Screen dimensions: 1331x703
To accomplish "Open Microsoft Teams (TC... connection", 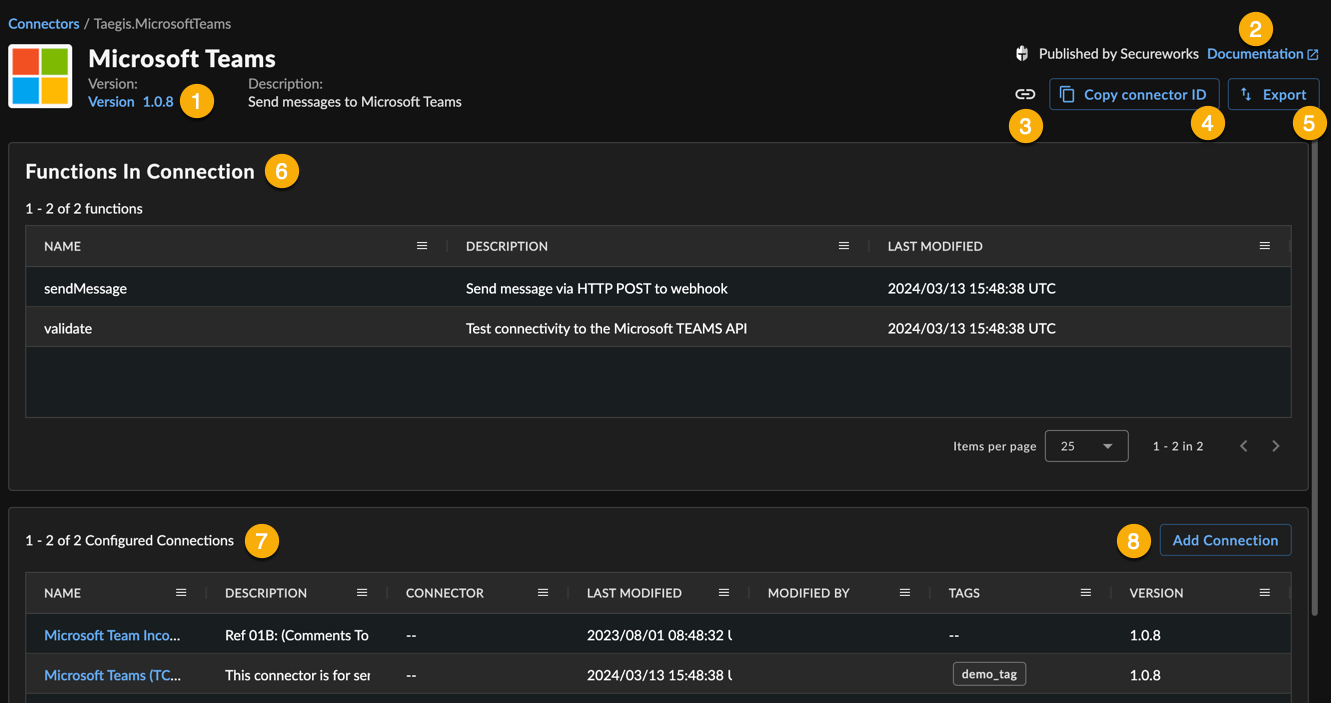I will coord(113,675).
